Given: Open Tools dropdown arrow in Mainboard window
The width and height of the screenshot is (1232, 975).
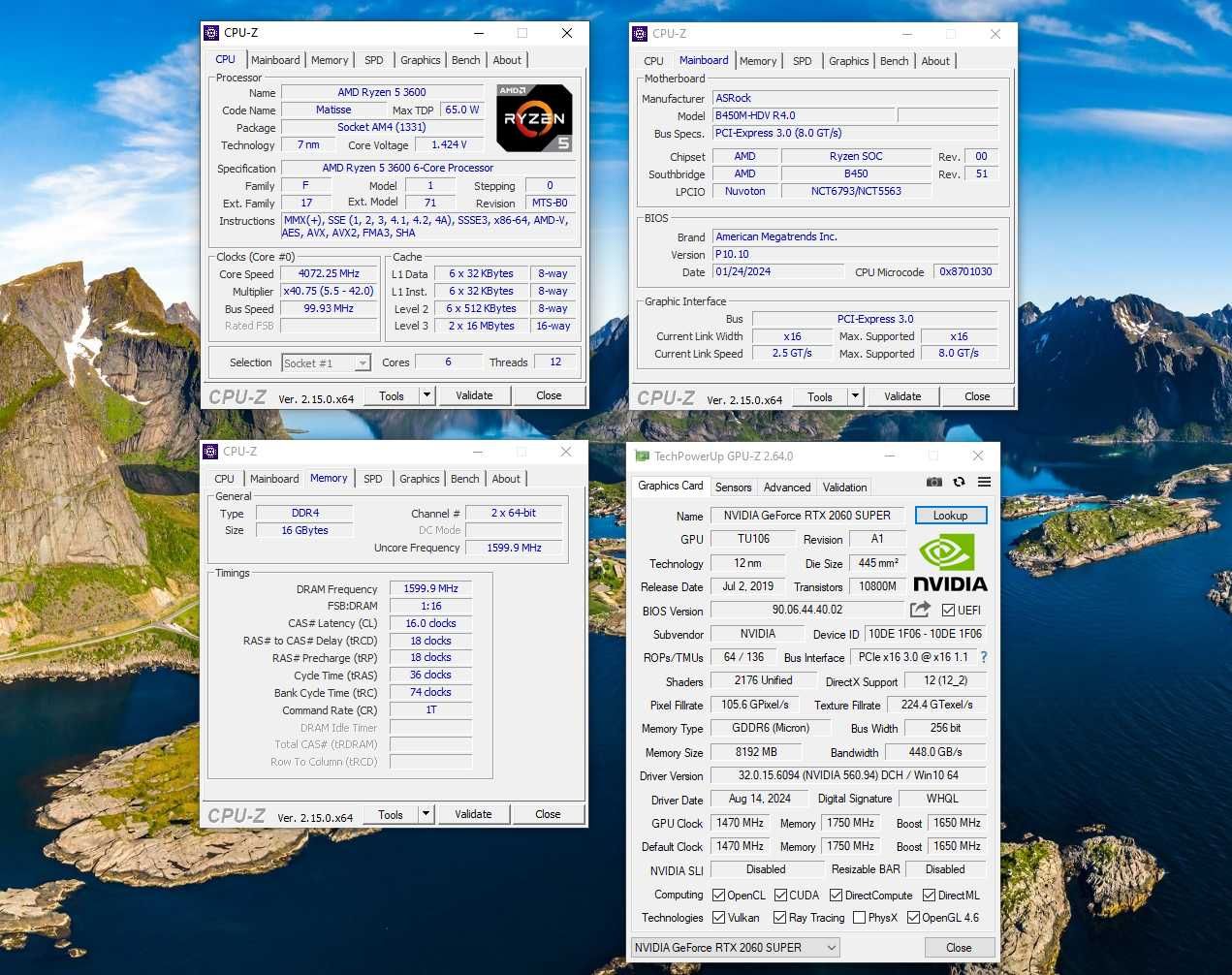Looking at the screenshot, I should point(855,396).
